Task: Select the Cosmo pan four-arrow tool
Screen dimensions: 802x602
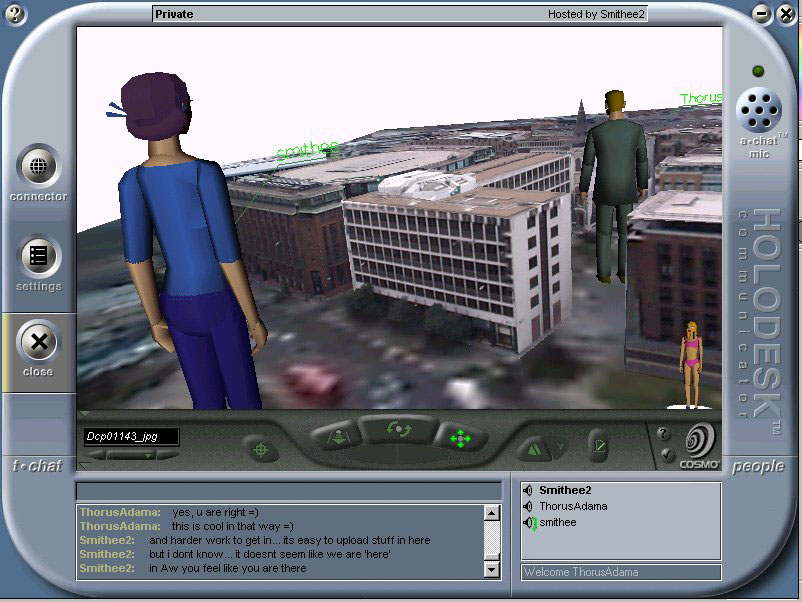Action: [460, 438]
